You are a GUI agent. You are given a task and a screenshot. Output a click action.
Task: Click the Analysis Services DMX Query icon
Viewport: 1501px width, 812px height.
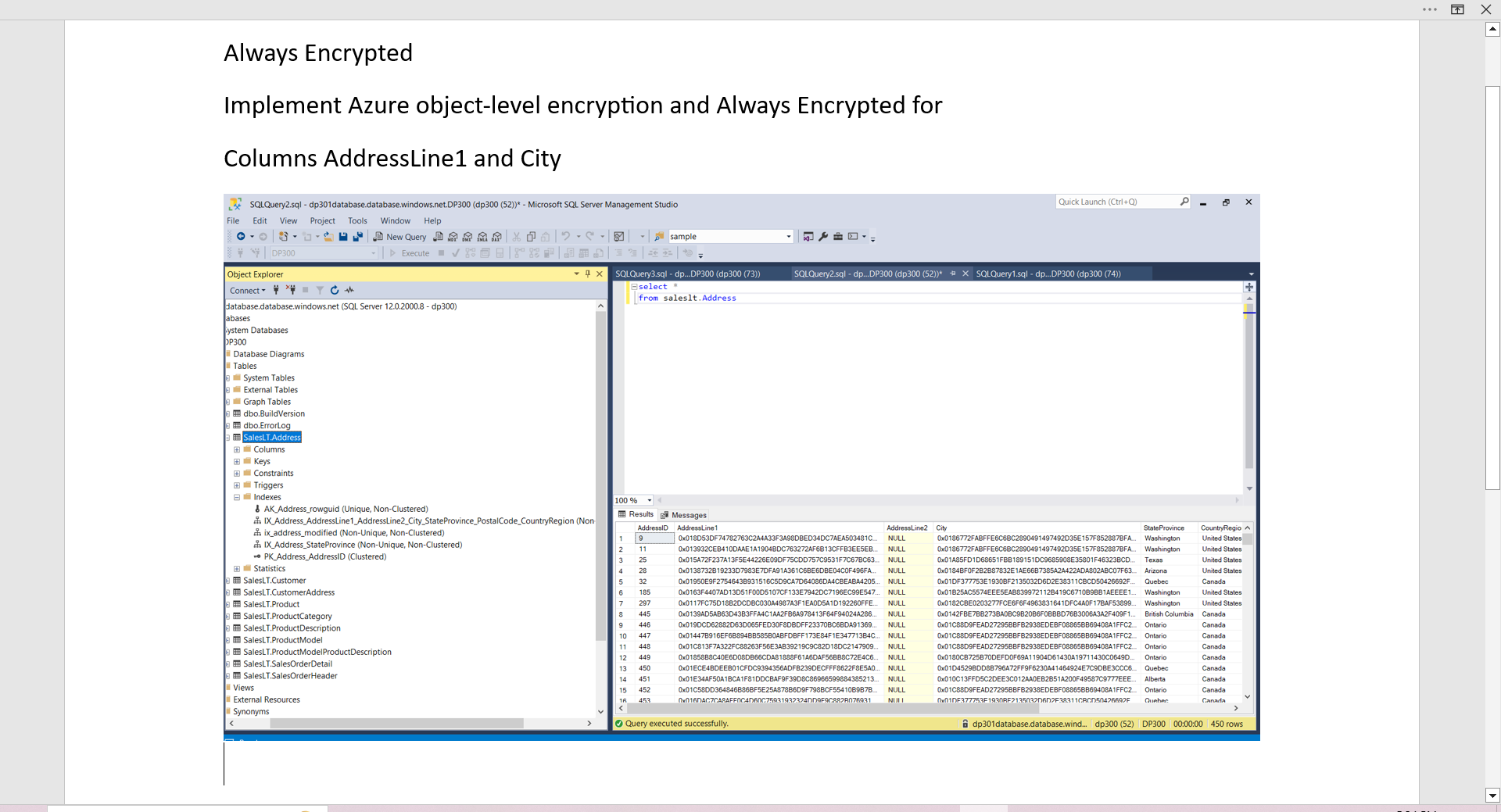pyautogui.click(x=467, y=237)
